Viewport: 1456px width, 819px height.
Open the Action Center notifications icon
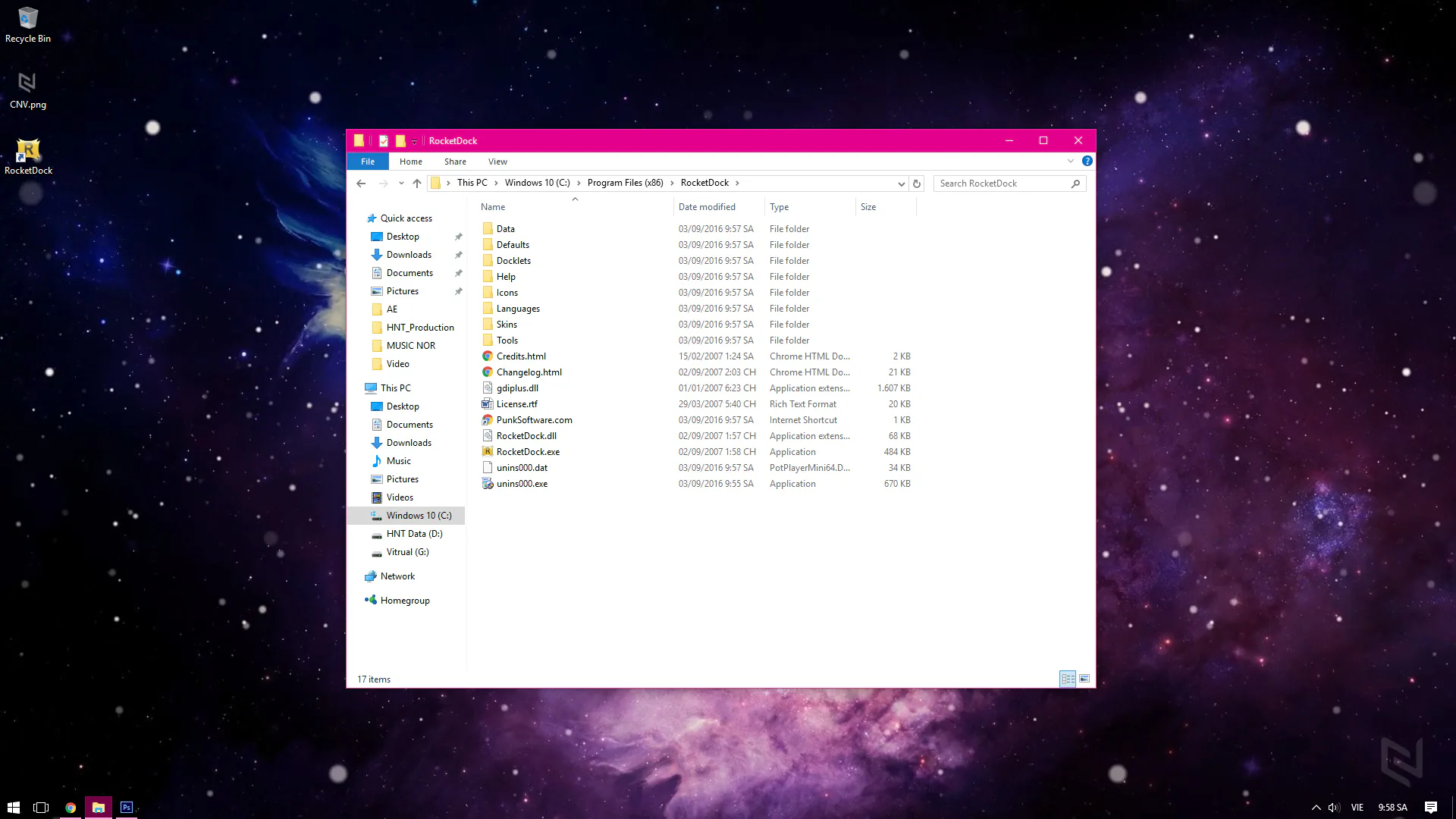[1431, 808]
